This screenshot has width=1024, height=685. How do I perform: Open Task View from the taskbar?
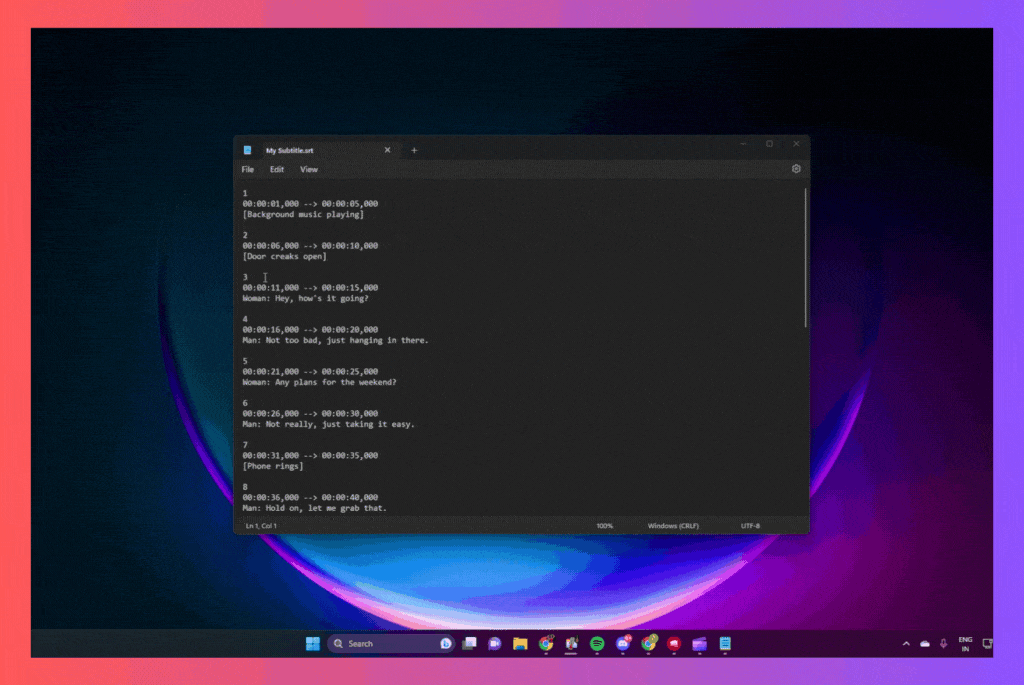coord(470,644)
